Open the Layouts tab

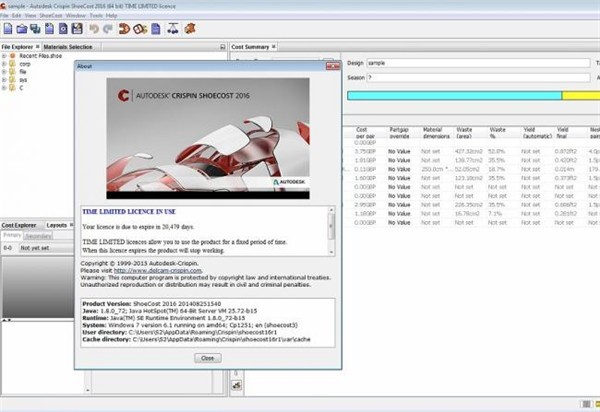(57, 225)
